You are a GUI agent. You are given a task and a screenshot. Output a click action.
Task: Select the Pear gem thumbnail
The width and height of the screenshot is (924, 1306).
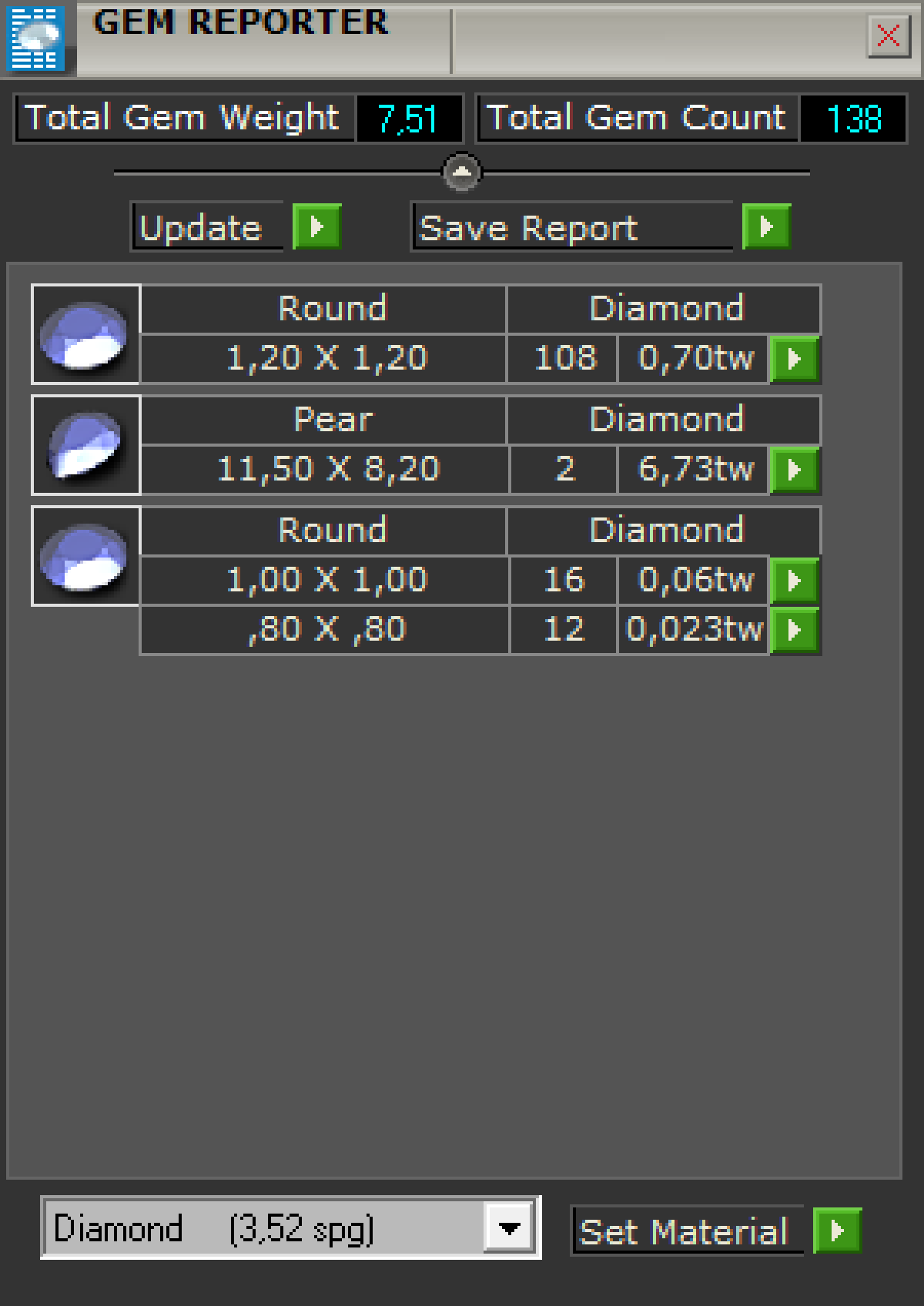pos(85,445)
